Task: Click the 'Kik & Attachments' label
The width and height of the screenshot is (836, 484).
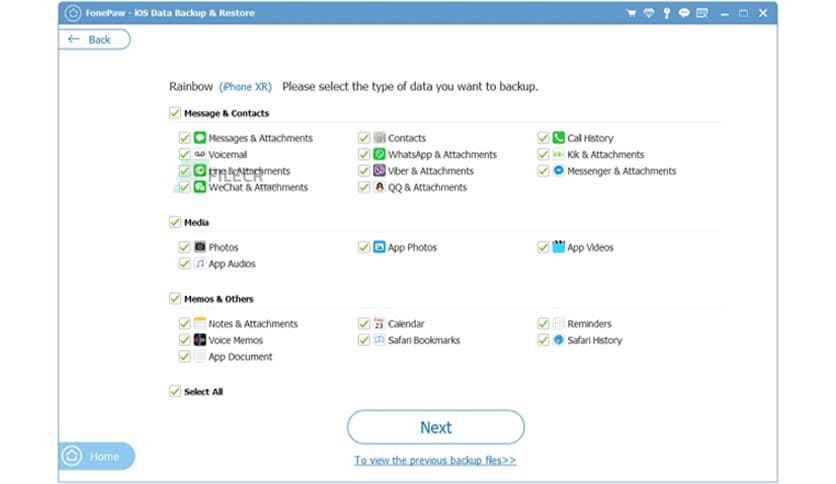Action: click(606, 155)
